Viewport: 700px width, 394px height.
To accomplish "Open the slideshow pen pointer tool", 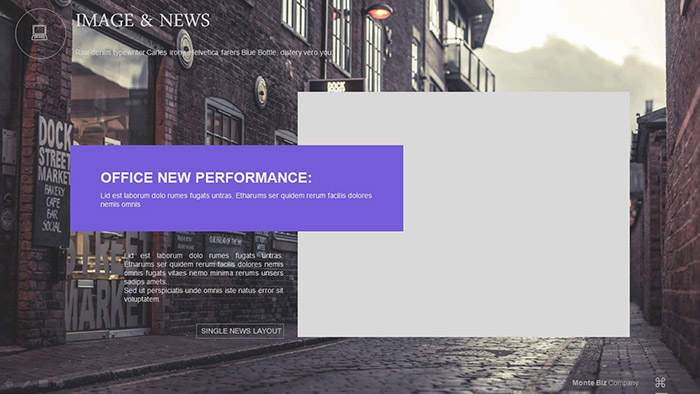I will click(26, 384).
